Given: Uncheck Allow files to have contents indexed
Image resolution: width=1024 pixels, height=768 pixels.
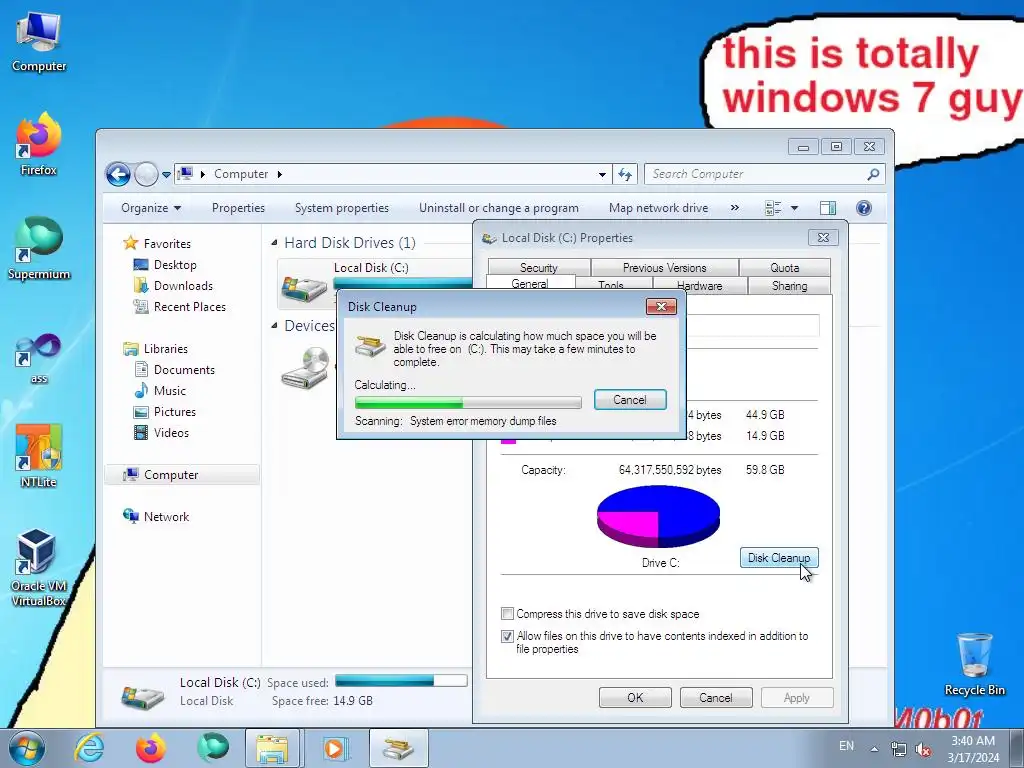Looking at the screenshot, I should click(x=507, y=636).
